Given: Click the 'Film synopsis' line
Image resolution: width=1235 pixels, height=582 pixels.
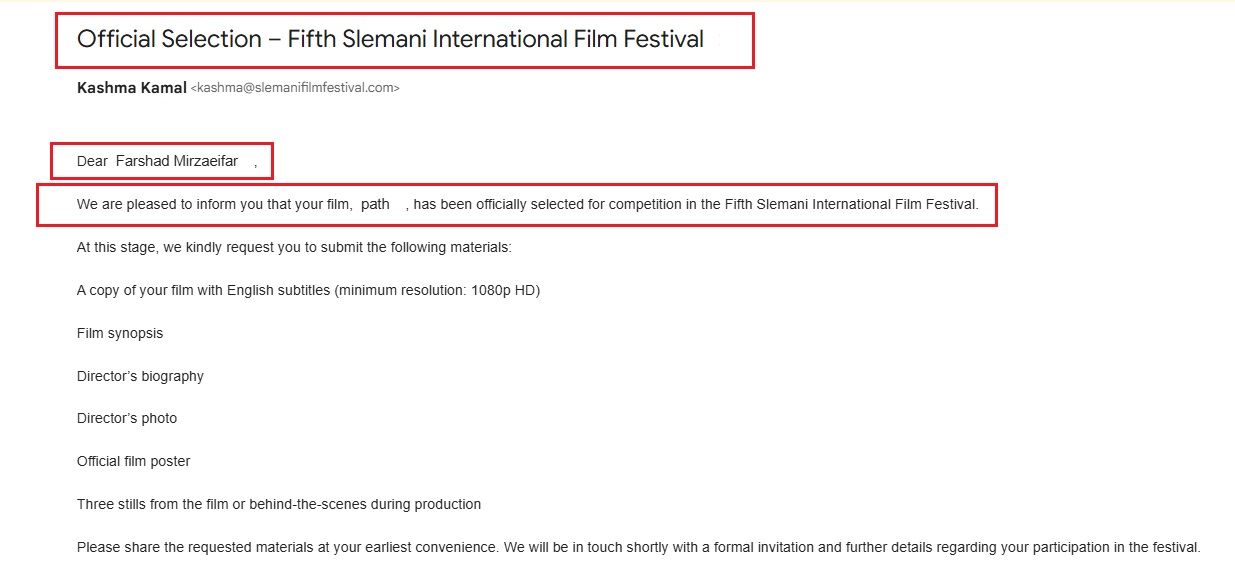Looking at the screenshot, I should pyautogui.click(x=120, y=333).
